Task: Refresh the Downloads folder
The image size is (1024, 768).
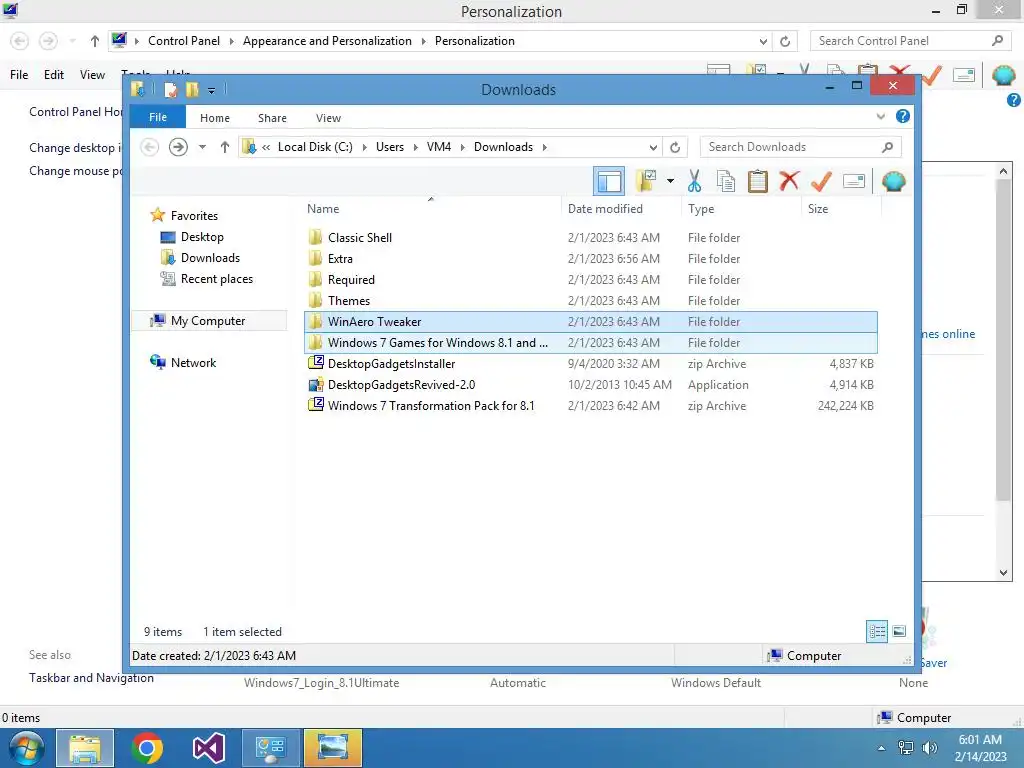Action: tap(675, 147)
